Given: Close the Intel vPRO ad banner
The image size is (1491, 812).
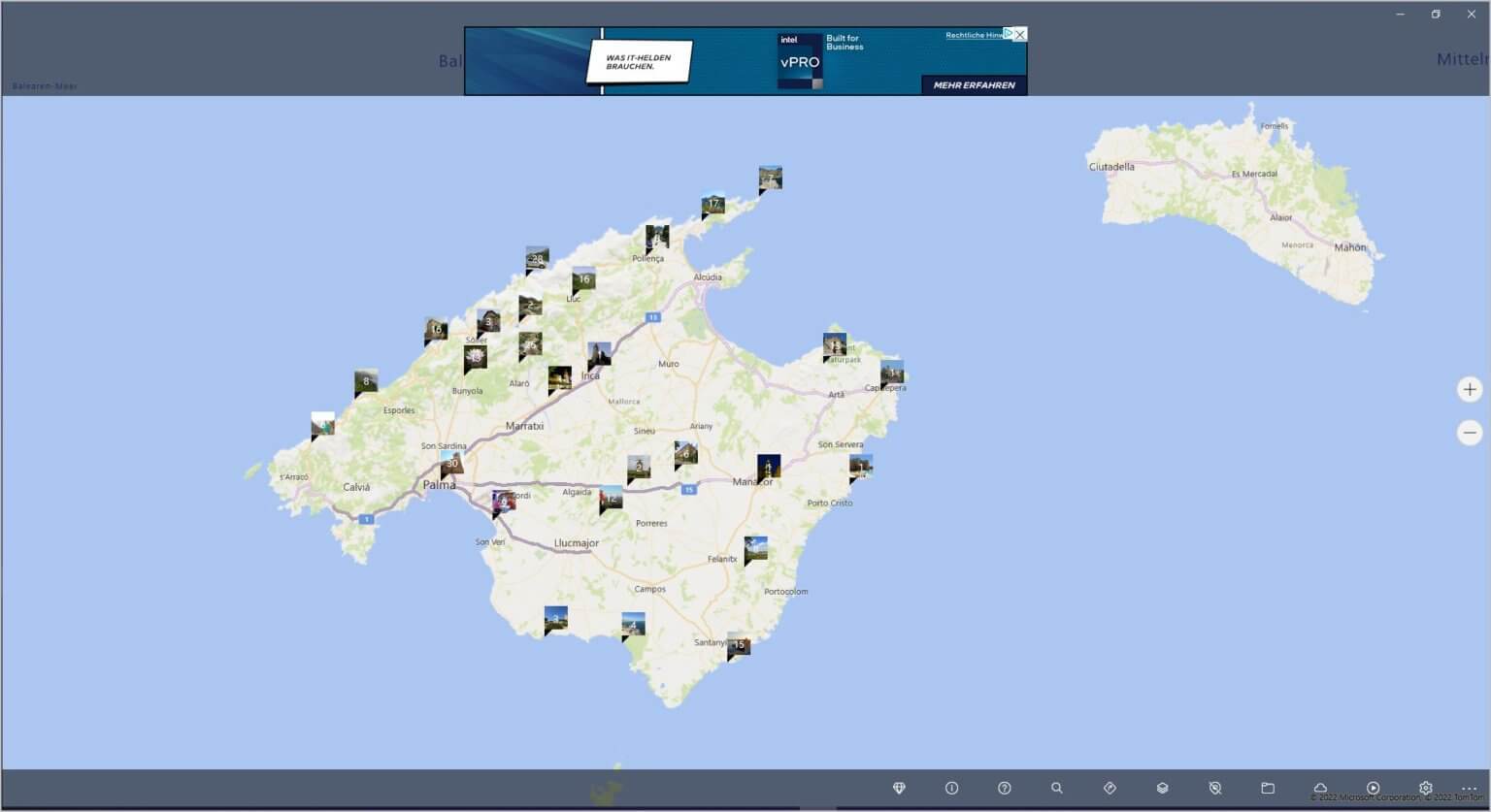Looking at the screenshot, I should pyautogui.click(x=1019, y=34).
